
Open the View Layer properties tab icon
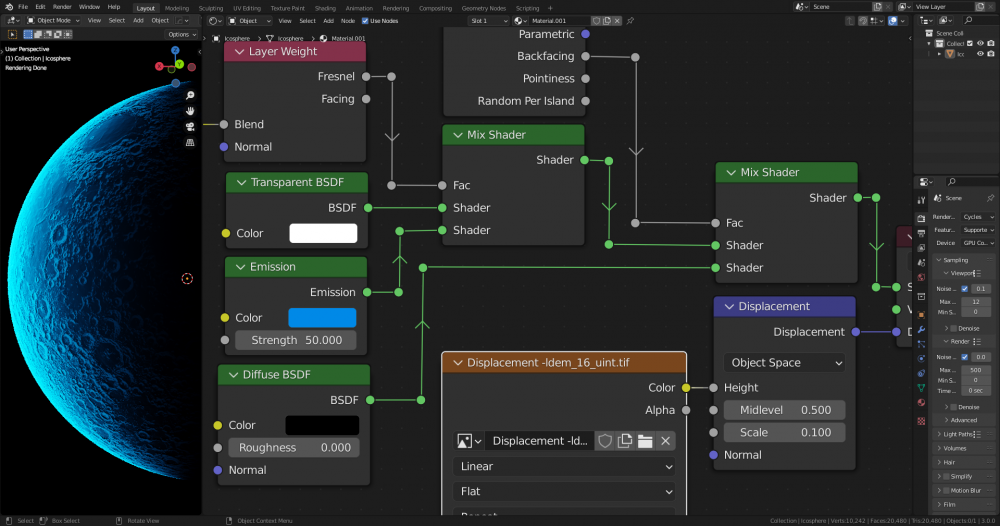921,248
